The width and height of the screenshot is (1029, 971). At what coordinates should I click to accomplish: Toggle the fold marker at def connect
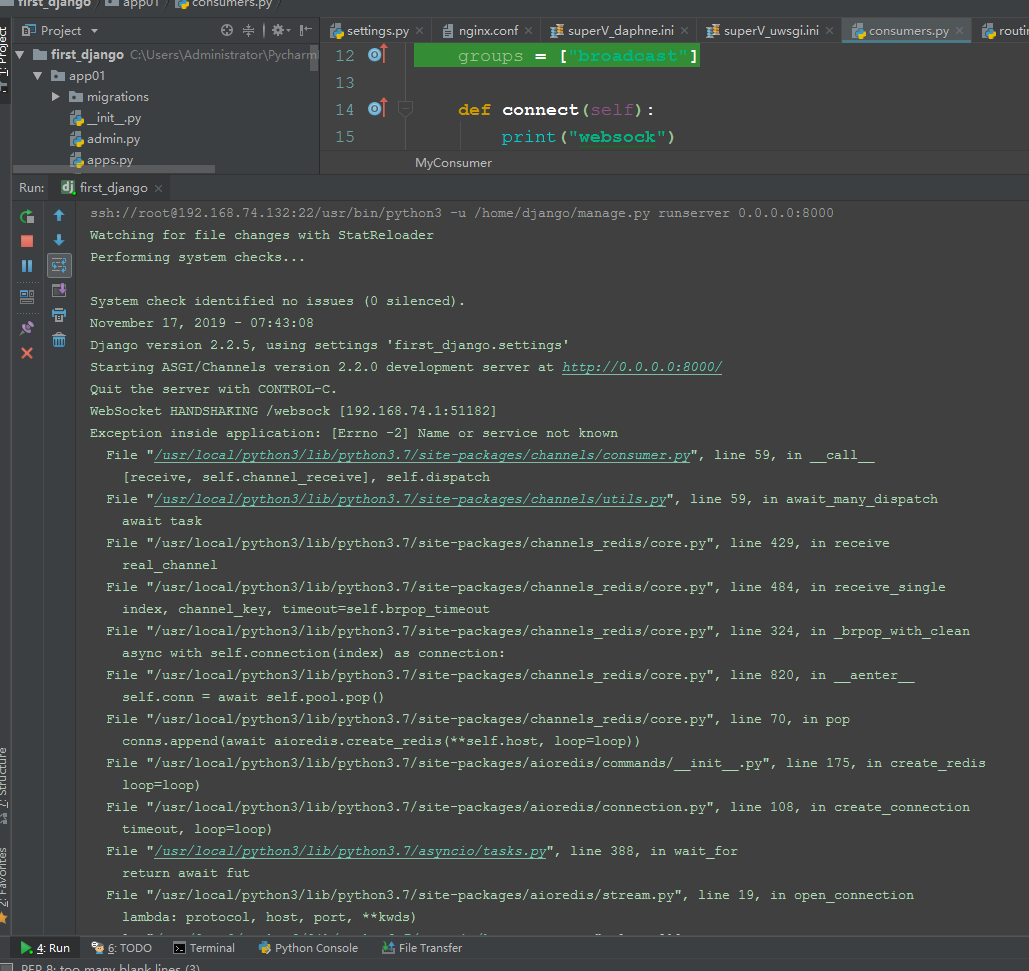point(405,109)
